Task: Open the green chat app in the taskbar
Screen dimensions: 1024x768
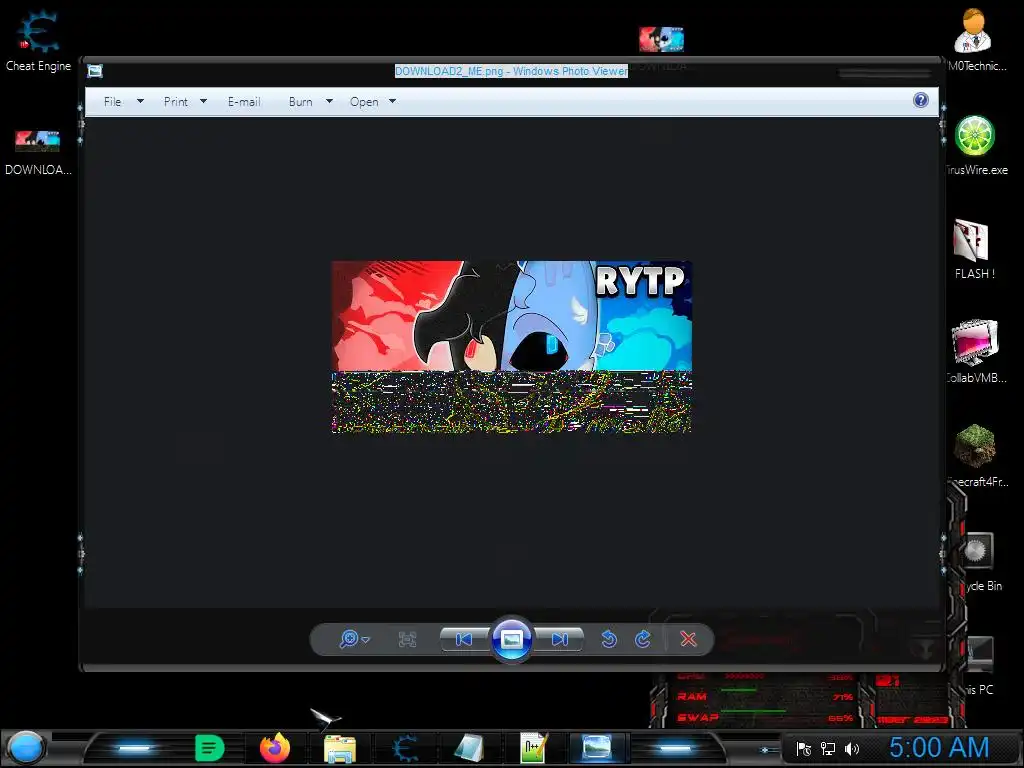Action: click(x=209, y=748)
